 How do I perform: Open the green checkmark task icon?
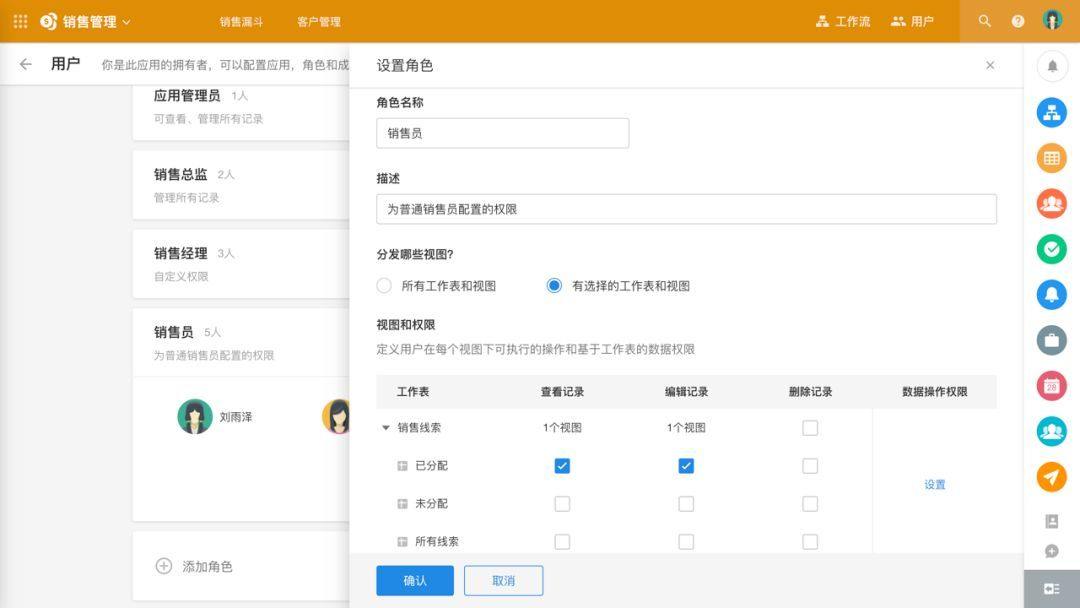[1052, 249]
